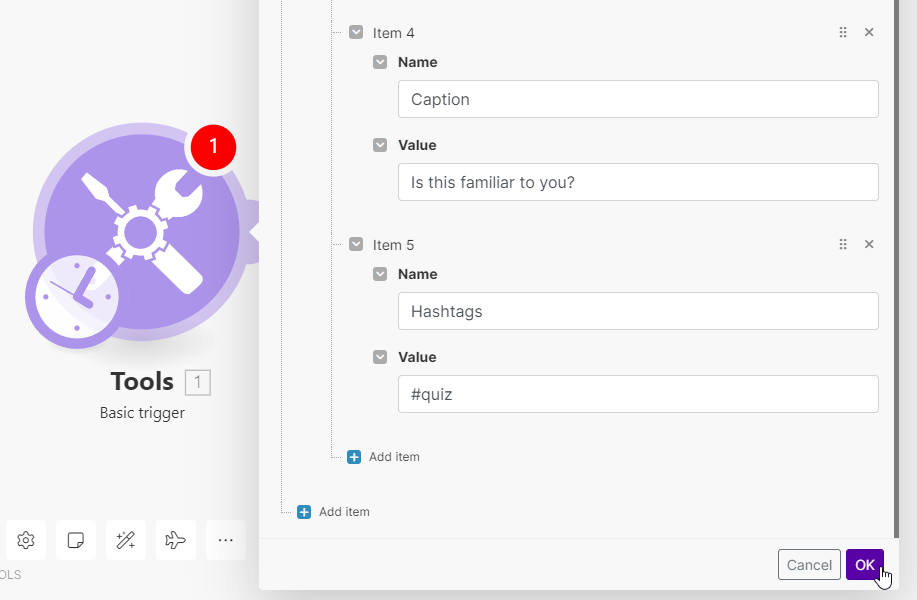
Task: Click the drag handle for Item 4
Action: 843,33
